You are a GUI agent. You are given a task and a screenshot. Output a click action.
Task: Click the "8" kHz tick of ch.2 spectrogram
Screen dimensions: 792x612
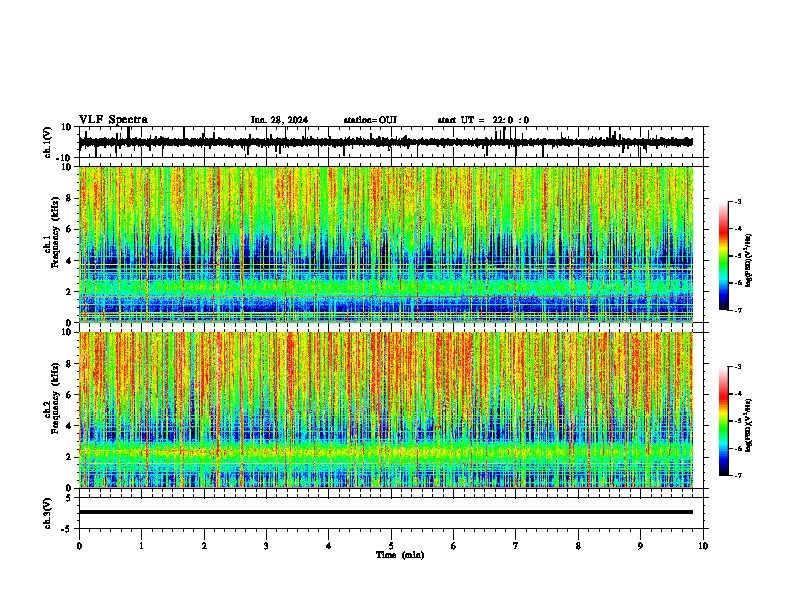coord(69,364)
